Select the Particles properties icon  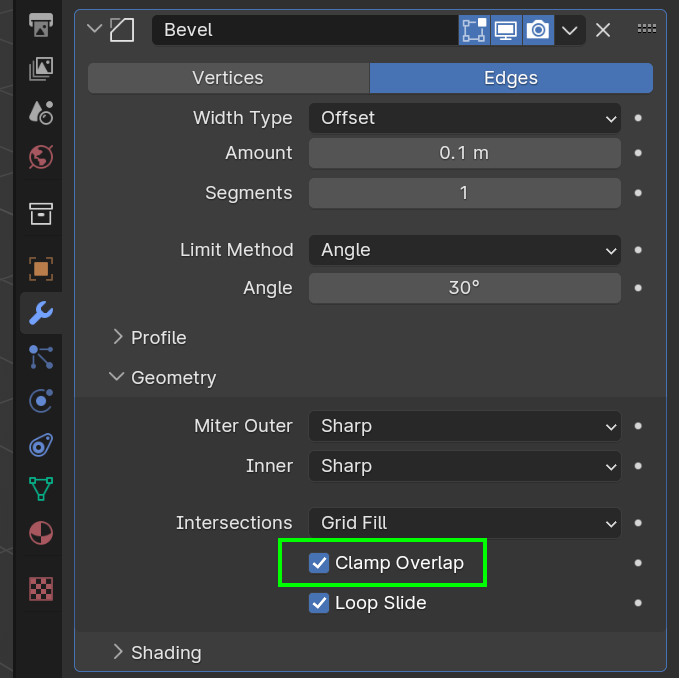[x=41, y=357]
